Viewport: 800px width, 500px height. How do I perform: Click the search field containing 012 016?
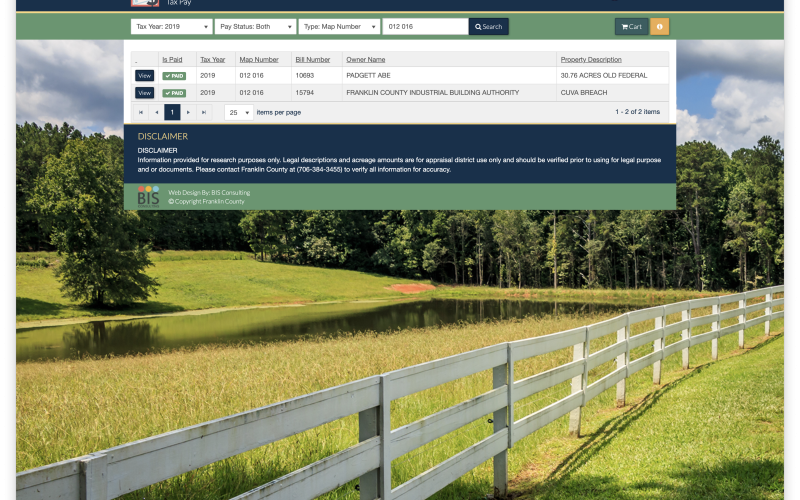[426, 27]
